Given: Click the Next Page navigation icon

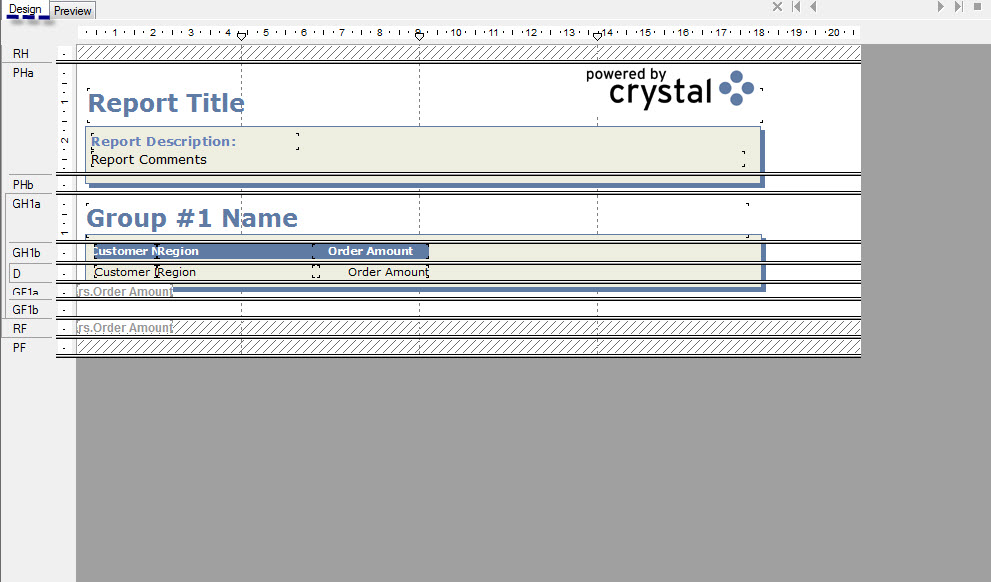Looking at the screenshot, I should 941,7.
